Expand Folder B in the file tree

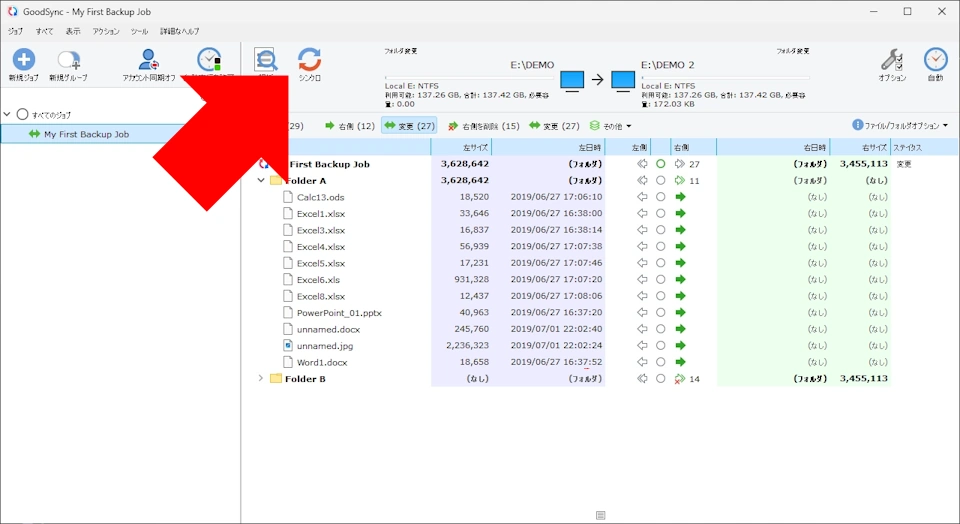(261, 378)
